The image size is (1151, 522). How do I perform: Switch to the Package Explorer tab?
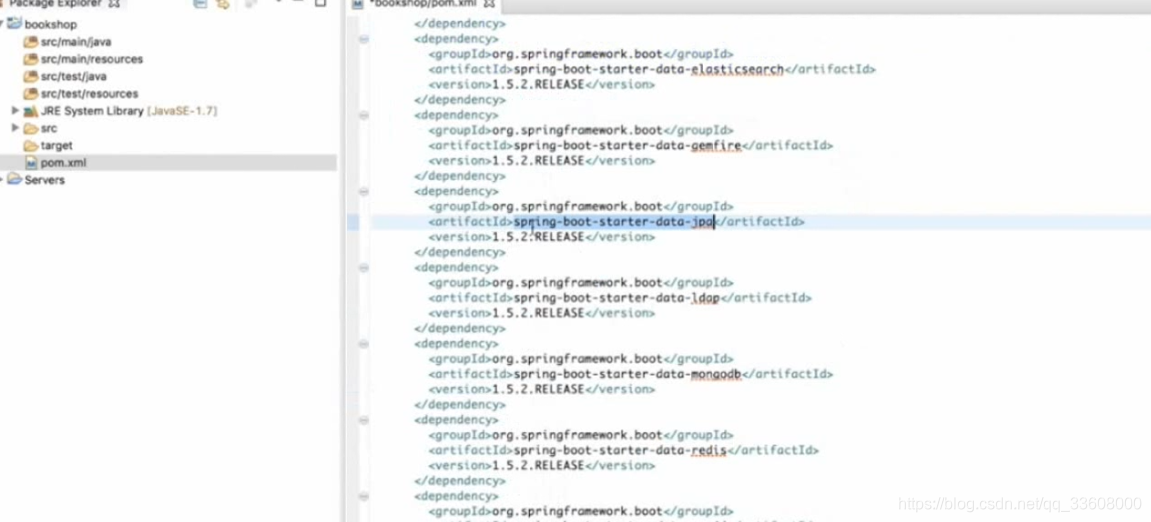click(57, 4)
